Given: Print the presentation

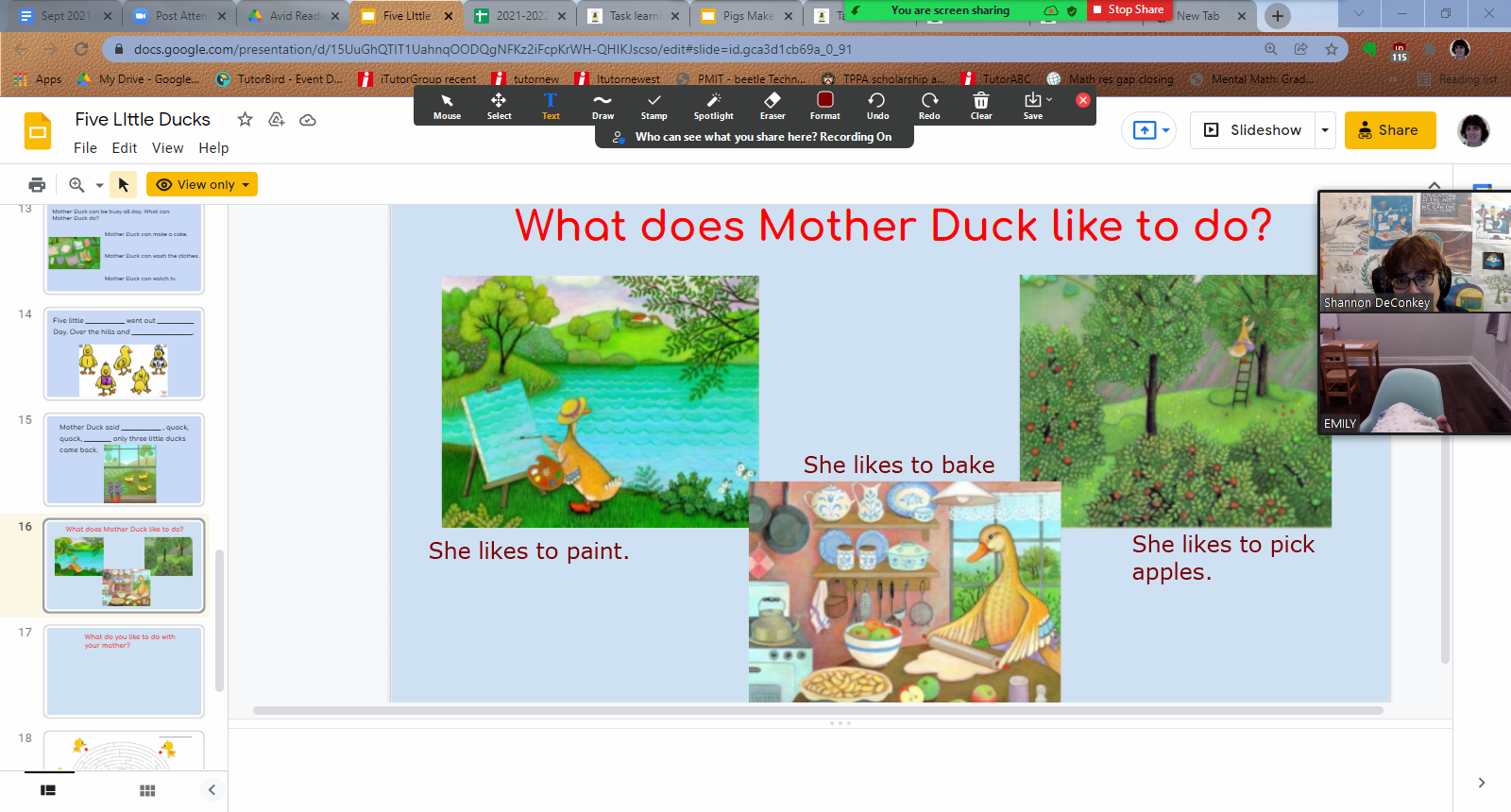Looking at the screenshot, I should click(x=37, y=185).
